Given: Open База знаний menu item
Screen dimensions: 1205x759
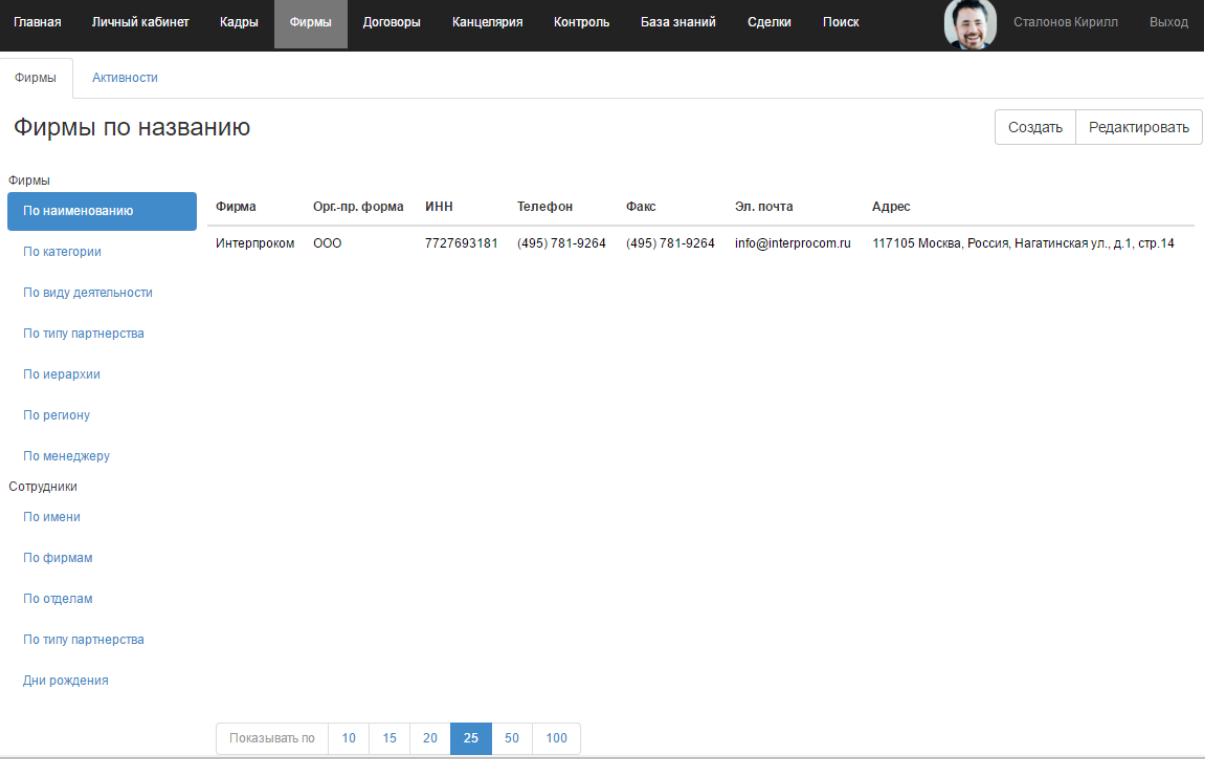Looking at the screenshot, I should (678, 23).
